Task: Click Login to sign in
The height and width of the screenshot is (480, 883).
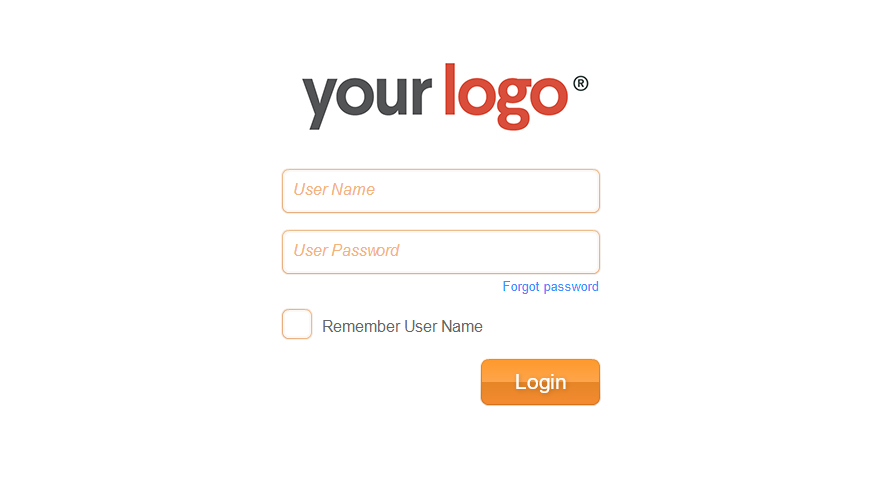Action: [540, 382]
